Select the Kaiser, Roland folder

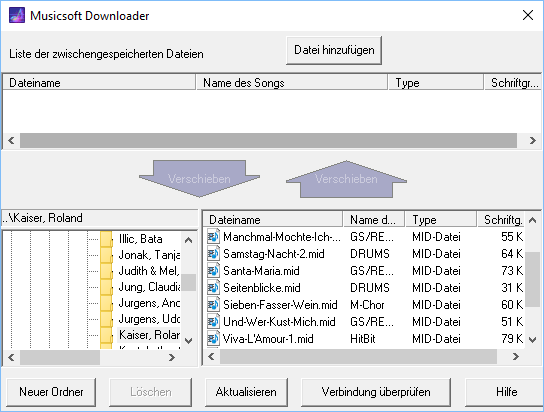pyautogui.click(x=149, y=335)
